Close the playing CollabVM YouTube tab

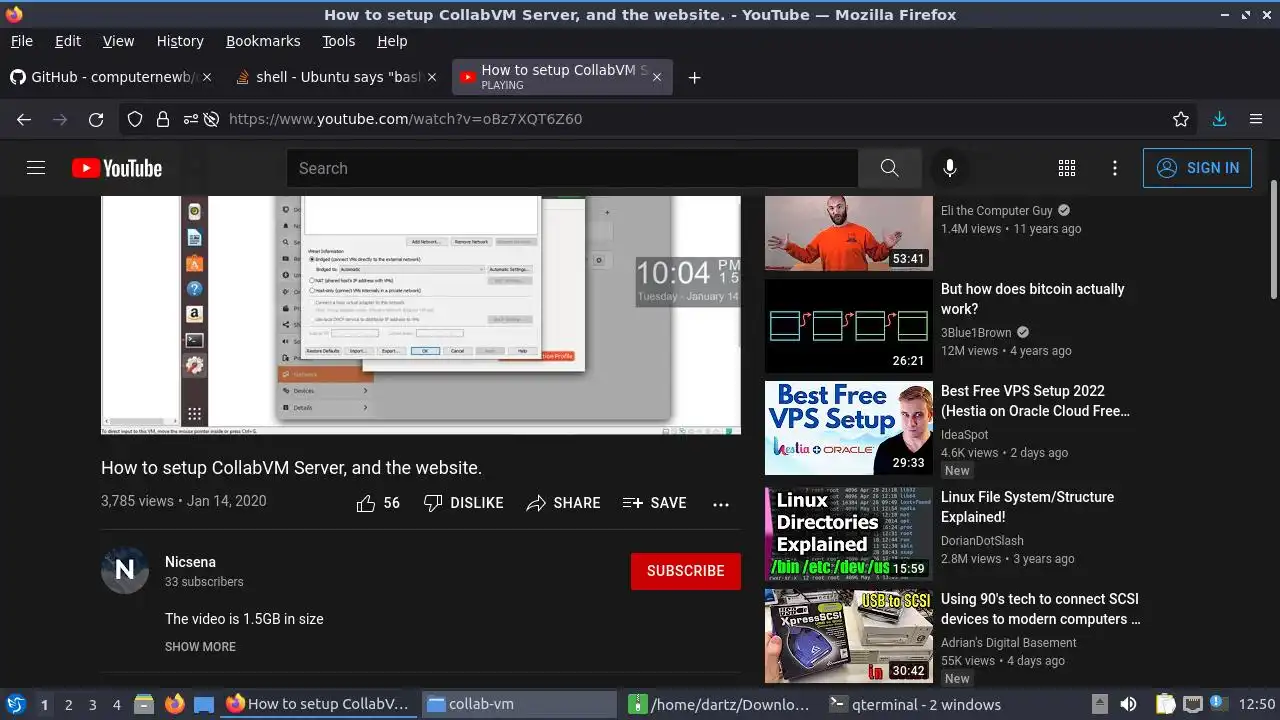[656, 77]
